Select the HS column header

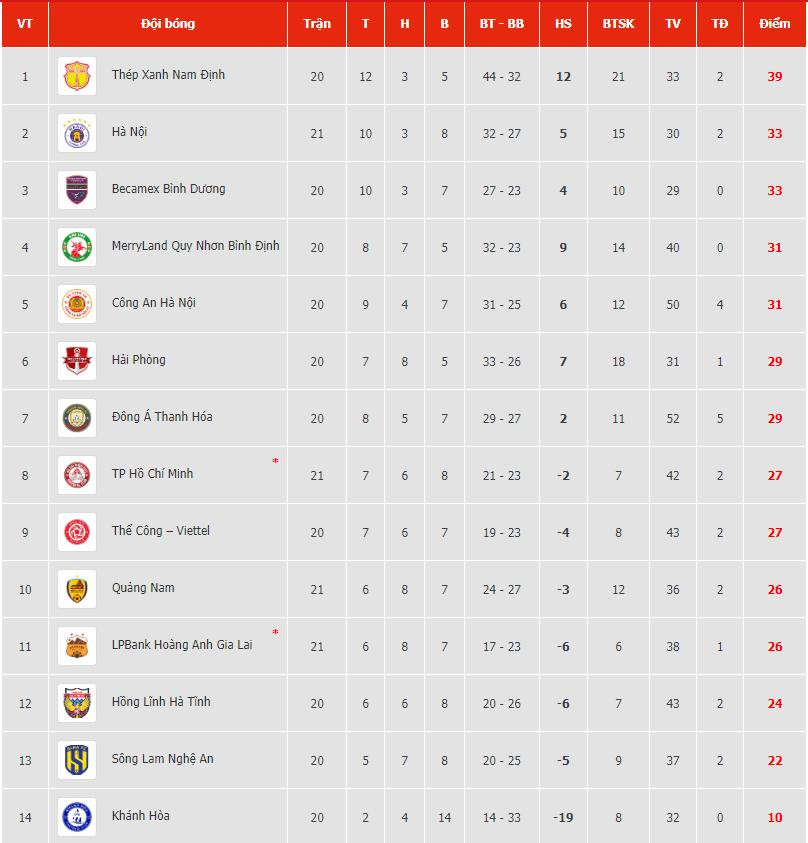pos(563,24)
